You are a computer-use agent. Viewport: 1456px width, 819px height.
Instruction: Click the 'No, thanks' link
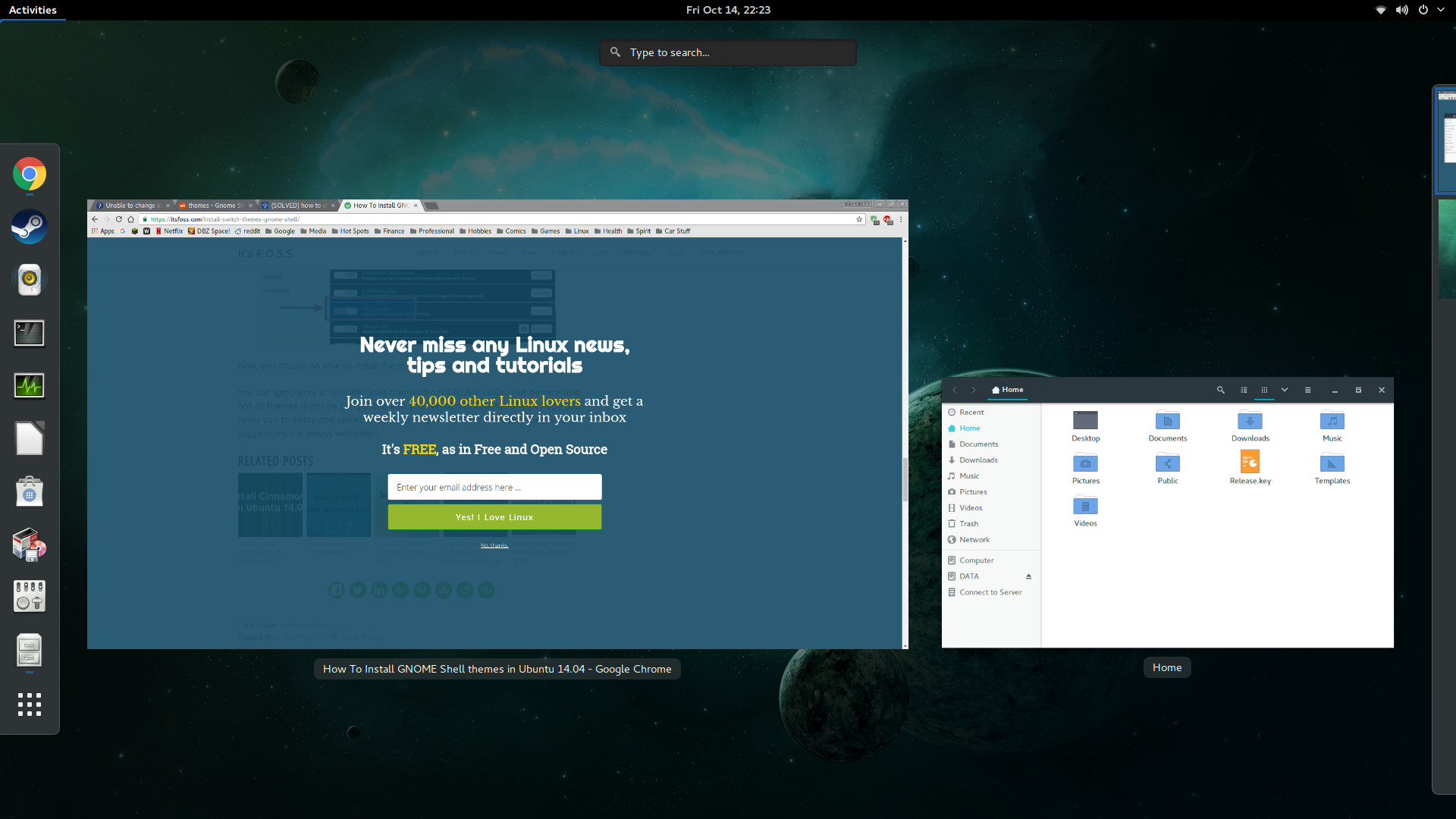(x=494, y=545)
